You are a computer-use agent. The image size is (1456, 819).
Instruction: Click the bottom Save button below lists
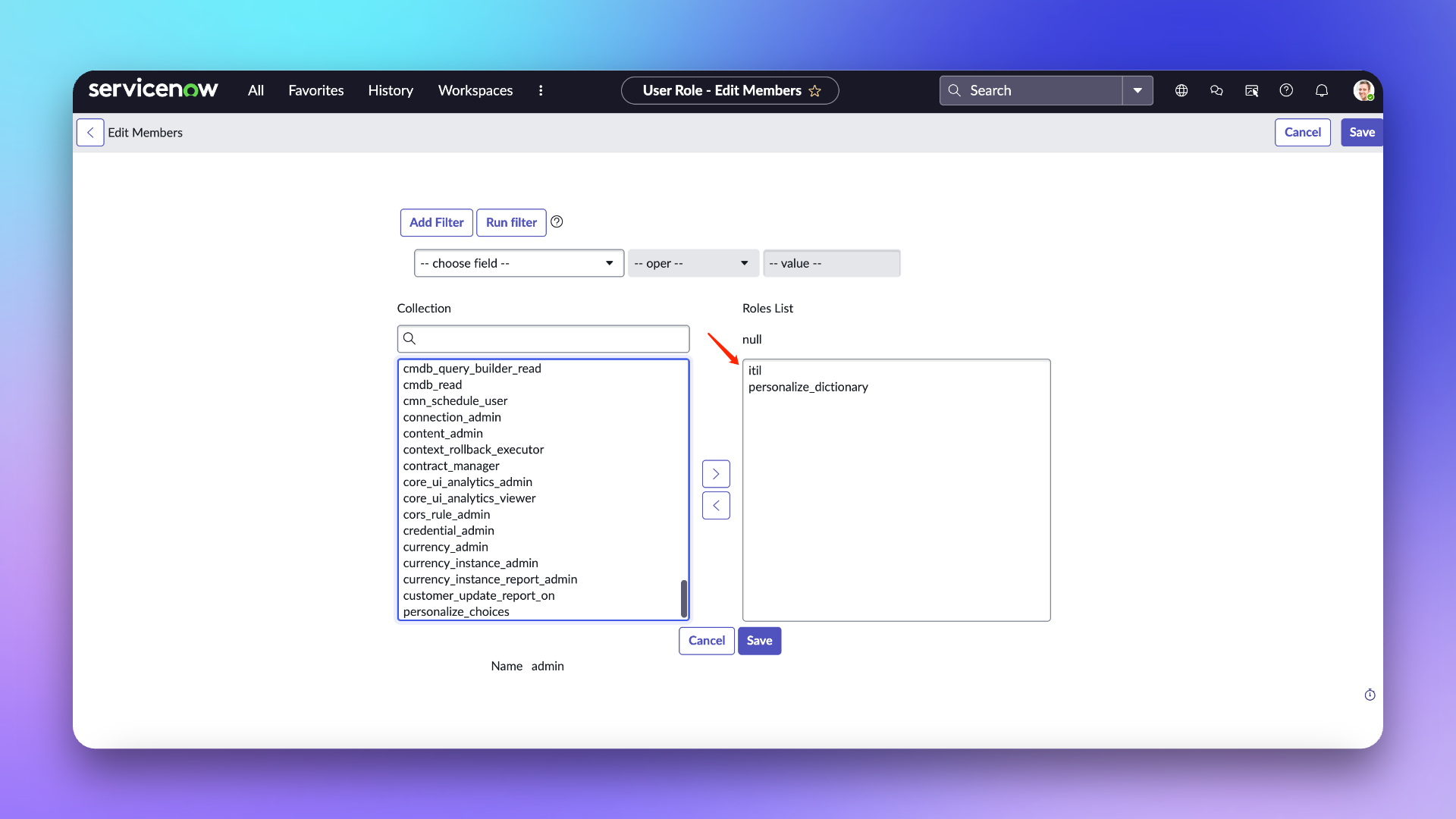[759, 641]
